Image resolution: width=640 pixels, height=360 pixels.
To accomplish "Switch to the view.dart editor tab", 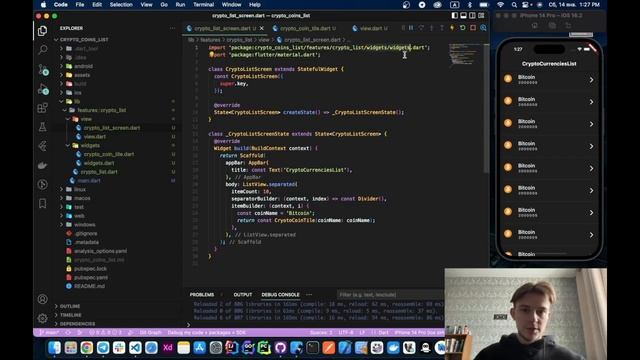I will (371, 28).
